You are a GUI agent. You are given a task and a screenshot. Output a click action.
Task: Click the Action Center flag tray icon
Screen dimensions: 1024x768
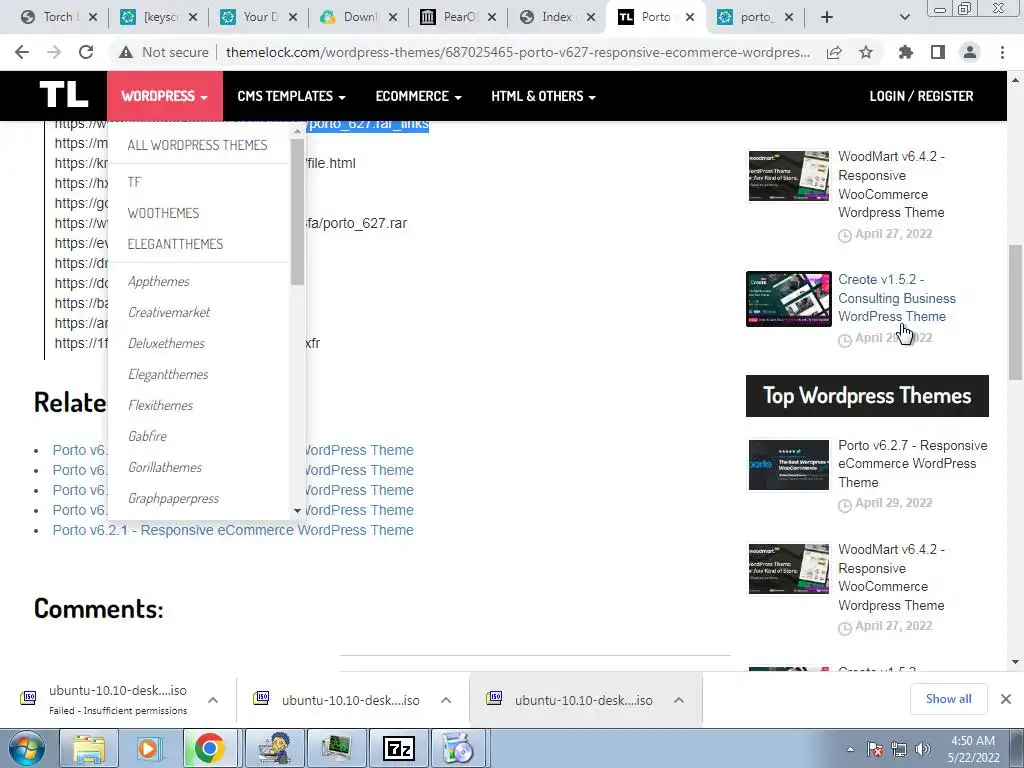point(875,749)
